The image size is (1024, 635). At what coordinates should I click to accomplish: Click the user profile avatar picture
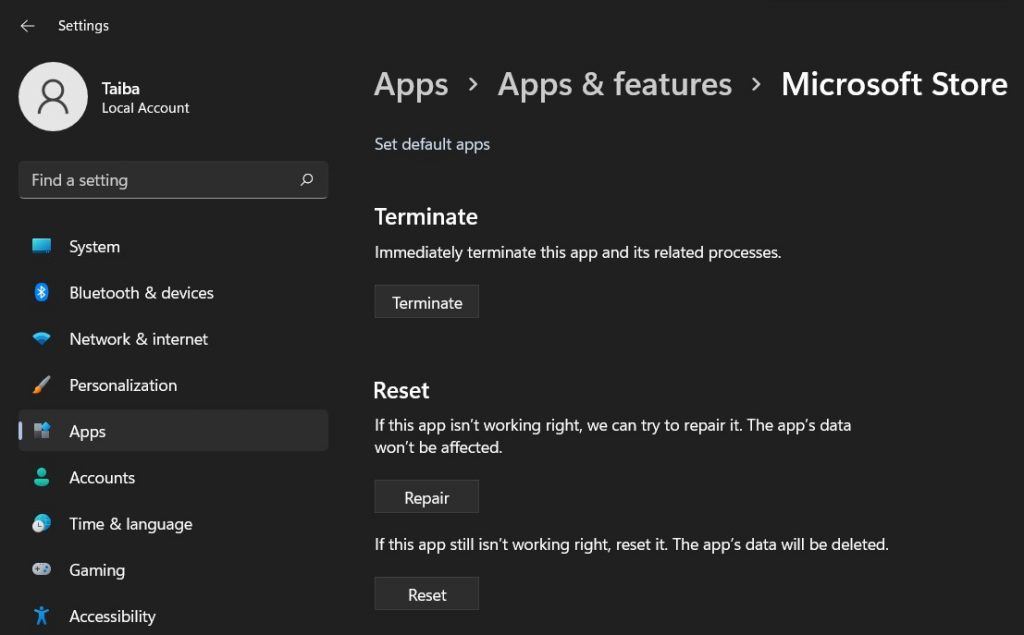(x=53, y=97)
